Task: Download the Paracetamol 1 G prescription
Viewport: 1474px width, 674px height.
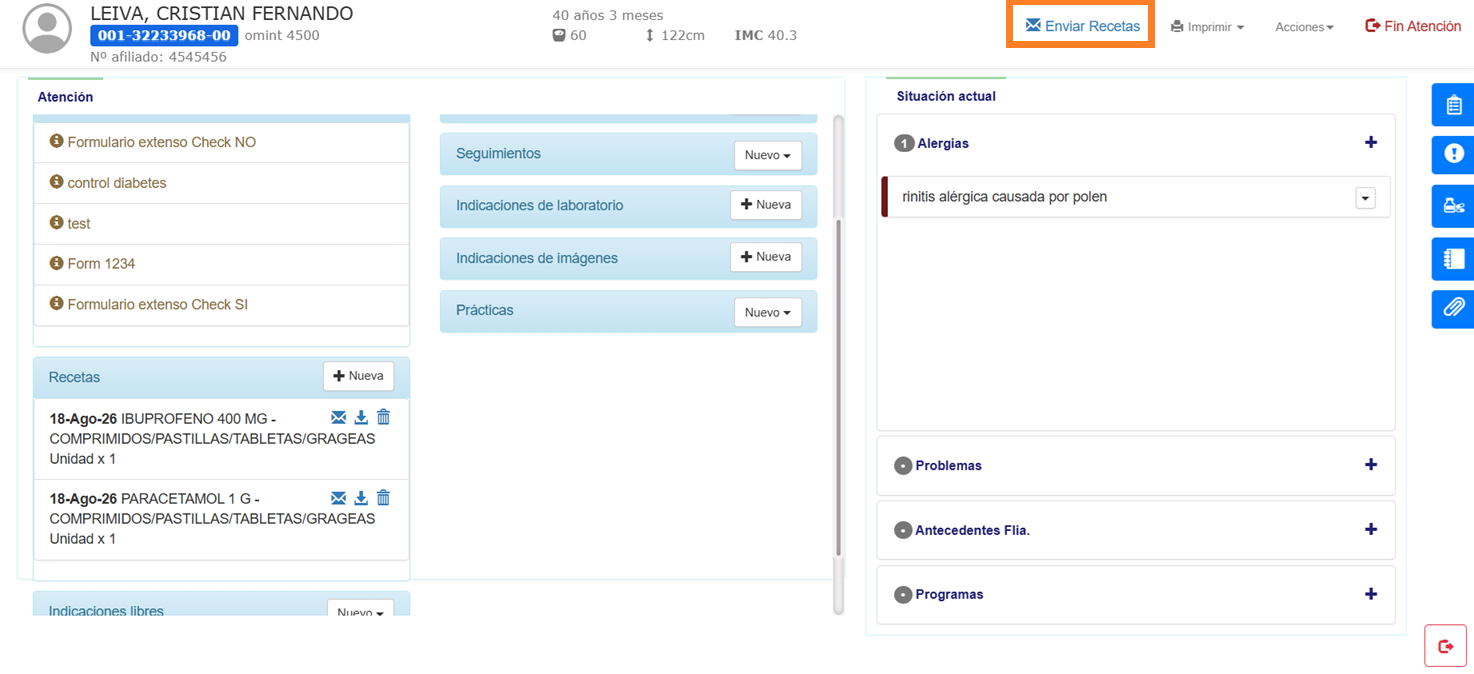Action: point(361,498)
